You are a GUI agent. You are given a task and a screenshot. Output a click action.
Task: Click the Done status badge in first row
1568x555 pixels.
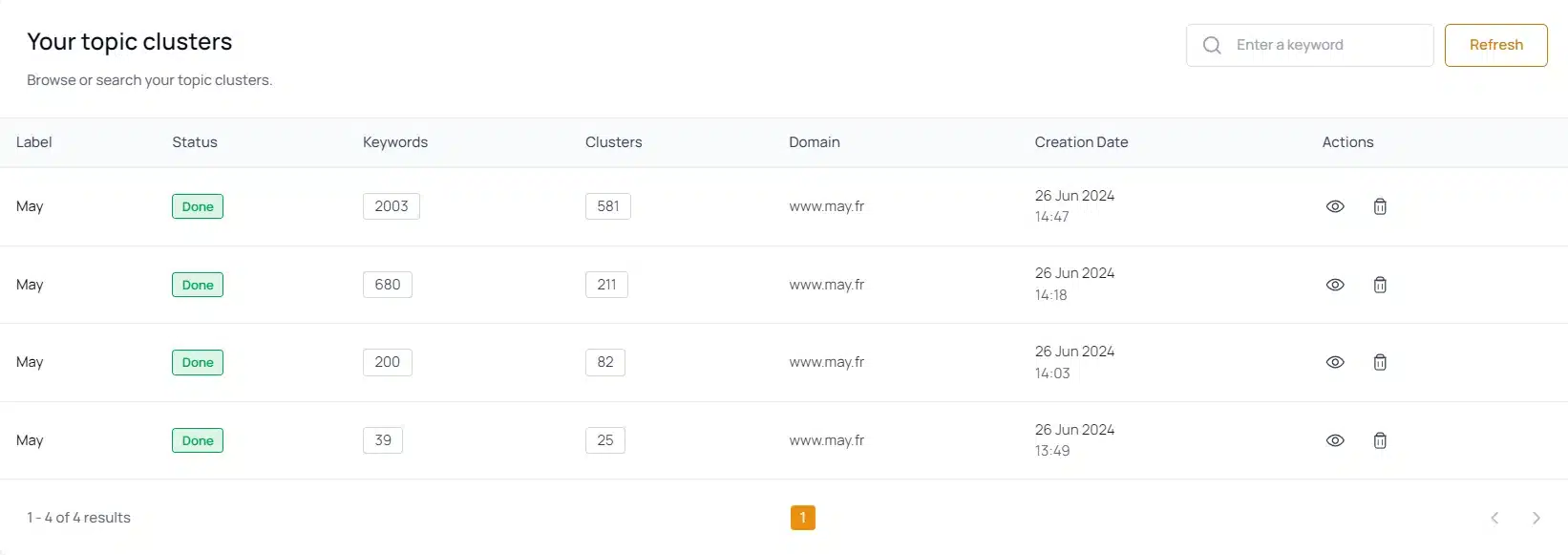click(x=198, y=206)
